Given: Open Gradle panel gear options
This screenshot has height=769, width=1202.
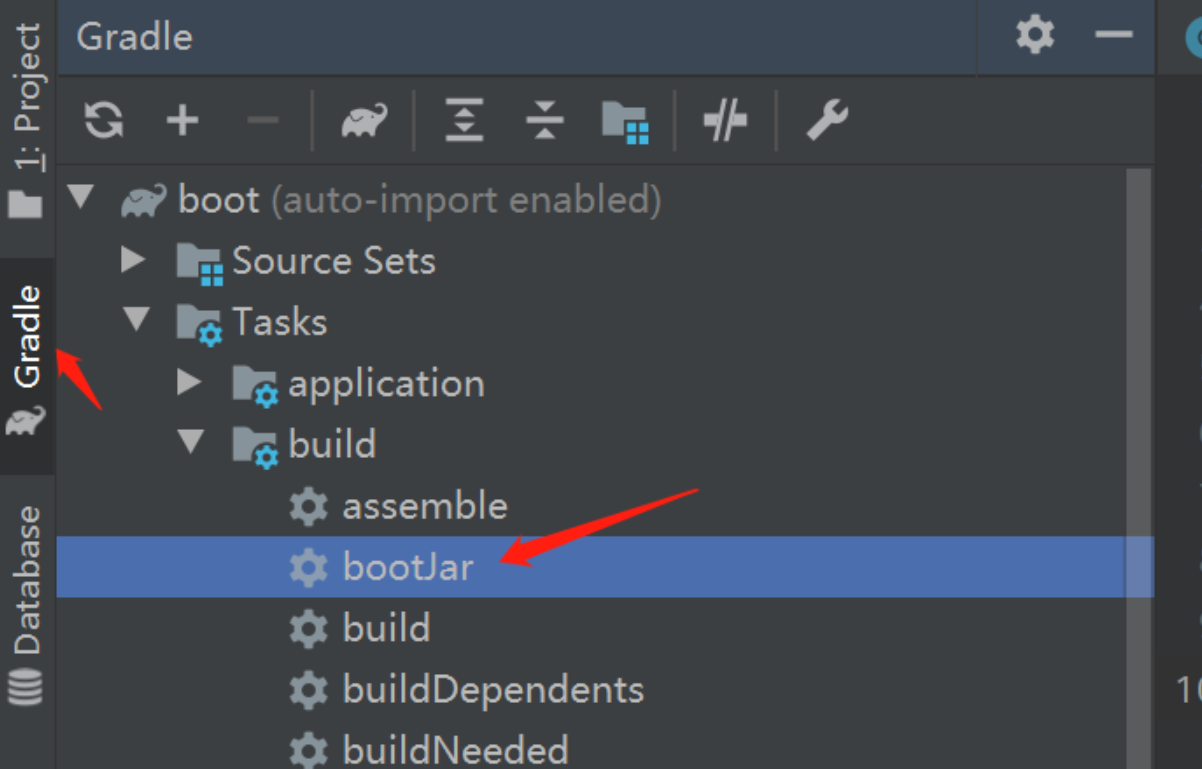Looking at the screenshot, I should click(1035, 36).
